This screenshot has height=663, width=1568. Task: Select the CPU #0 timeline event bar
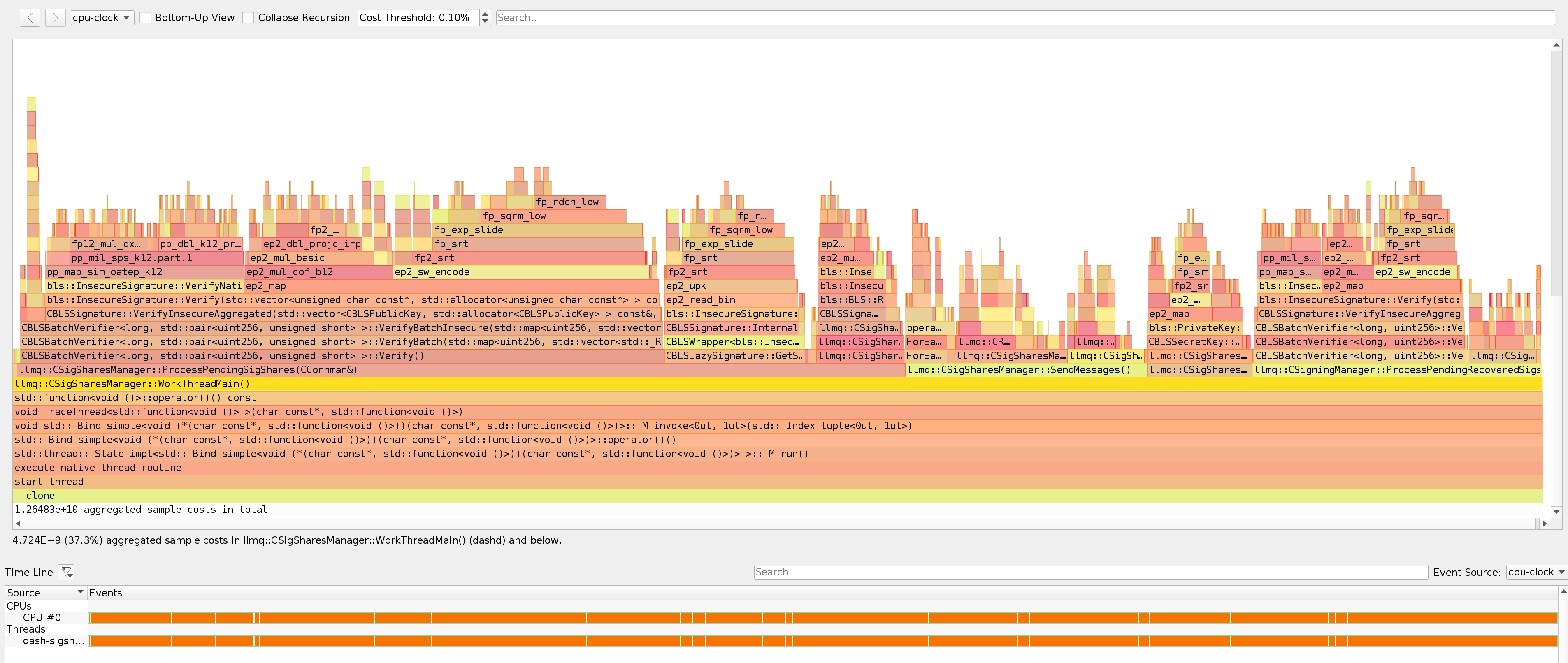823,618
